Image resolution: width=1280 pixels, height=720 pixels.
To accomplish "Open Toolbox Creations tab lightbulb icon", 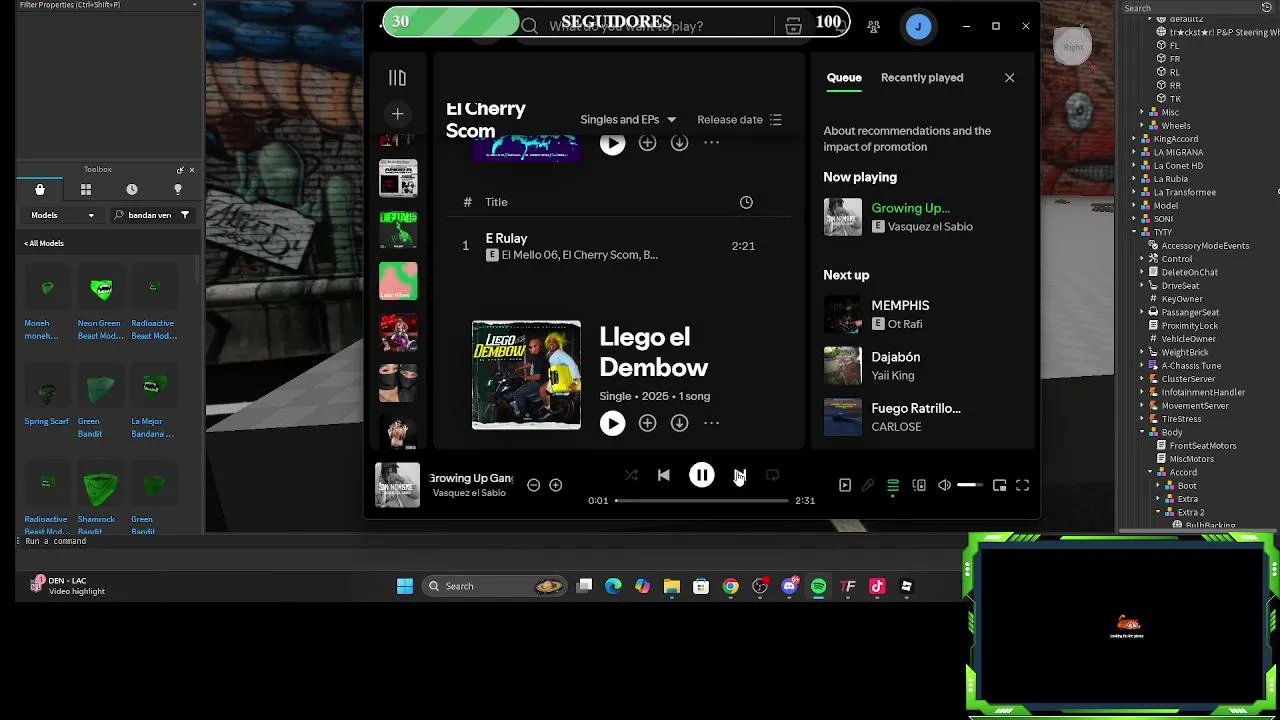I will pos(178,189).
